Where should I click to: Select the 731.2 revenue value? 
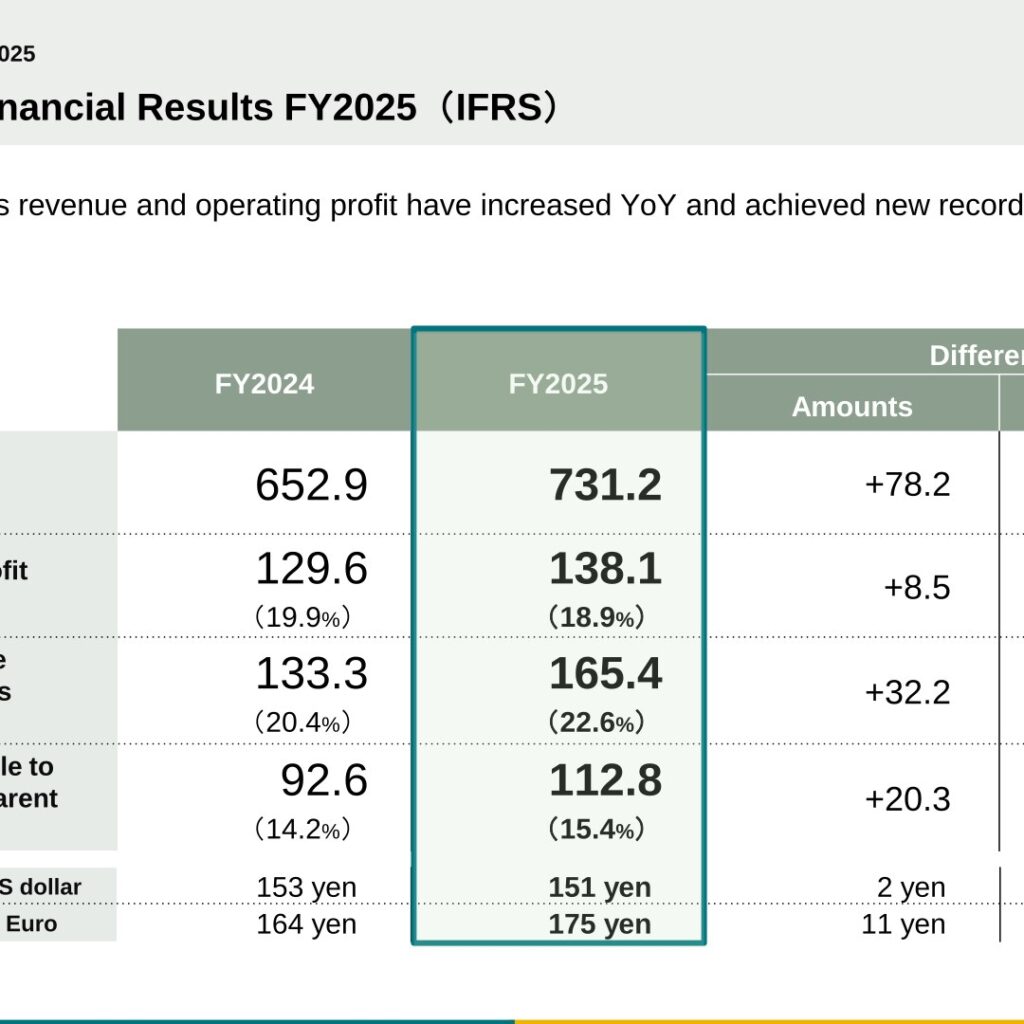pos(605,485)
